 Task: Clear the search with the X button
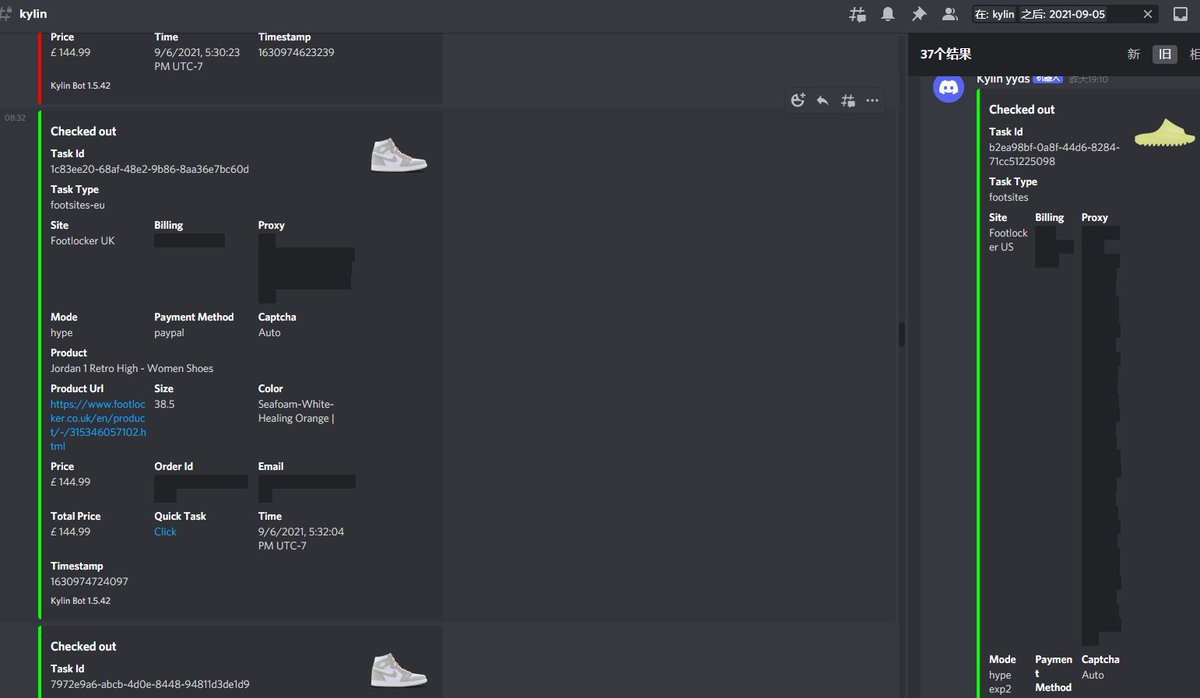tap(1148, 14)
